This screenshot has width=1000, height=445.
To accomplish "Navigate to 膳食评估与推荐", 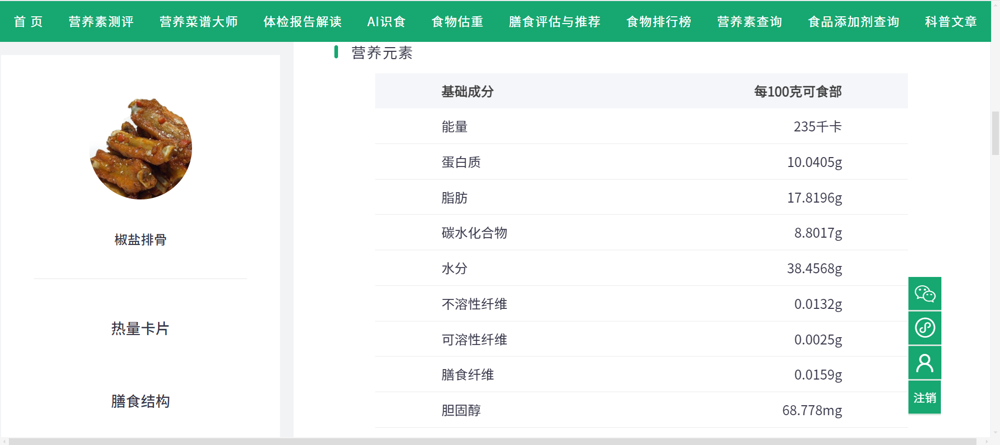I will 554,21.
